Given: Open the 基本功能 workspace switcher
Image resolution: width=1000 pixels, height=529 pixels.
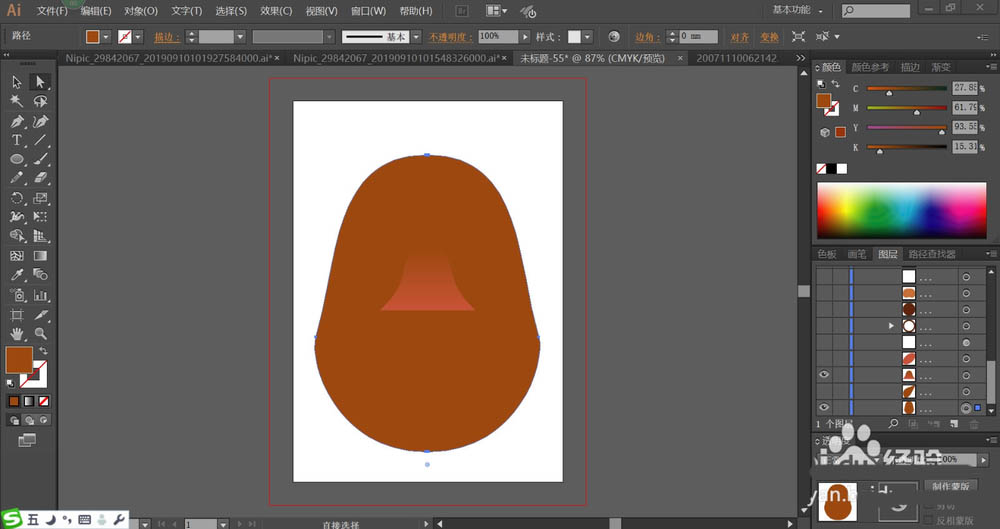Looking at the screenshot, I should point(797,10).
